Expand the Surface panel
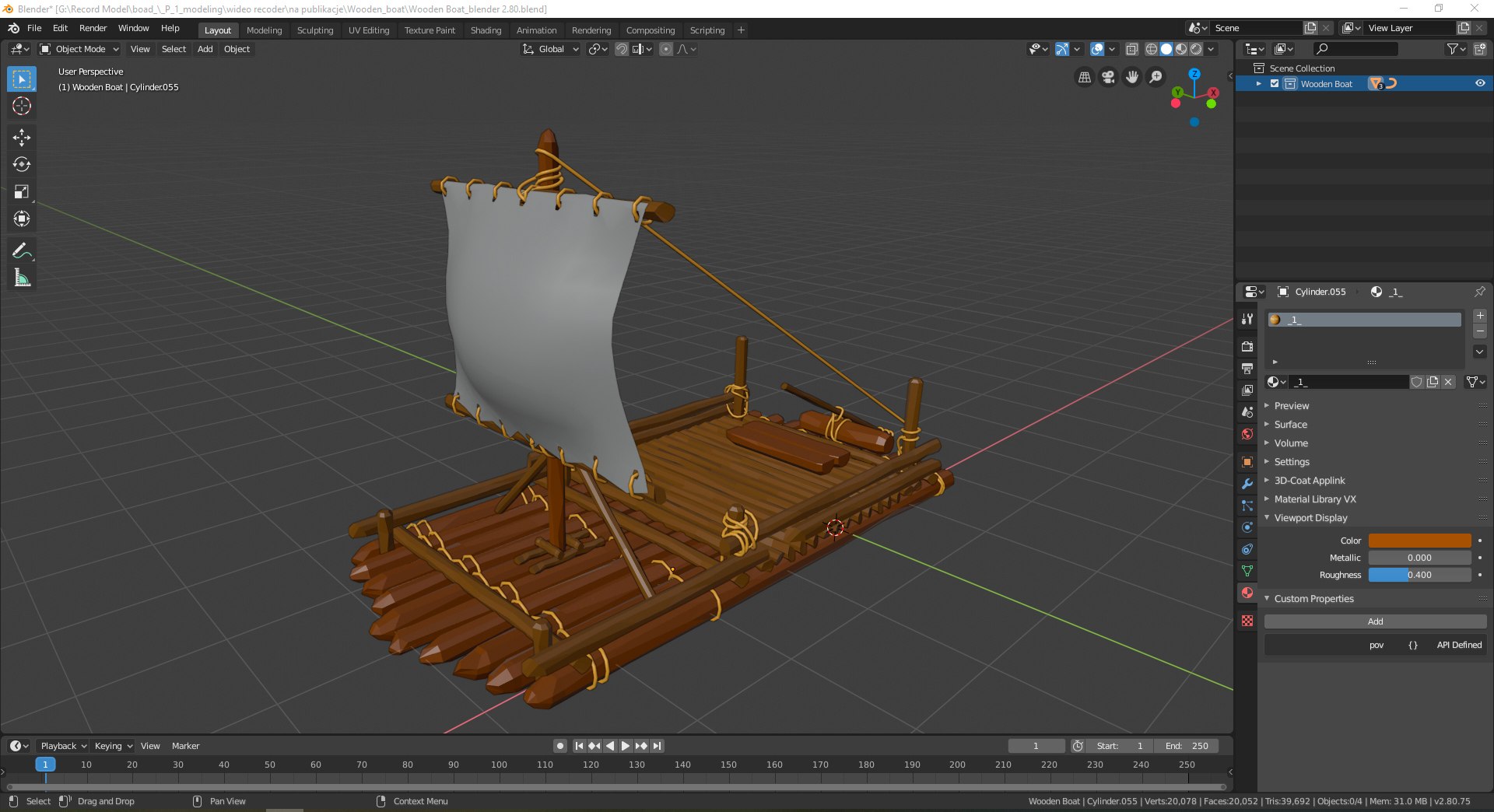Viewport: 1494px width, 812px height. [x=1291, y=425]
